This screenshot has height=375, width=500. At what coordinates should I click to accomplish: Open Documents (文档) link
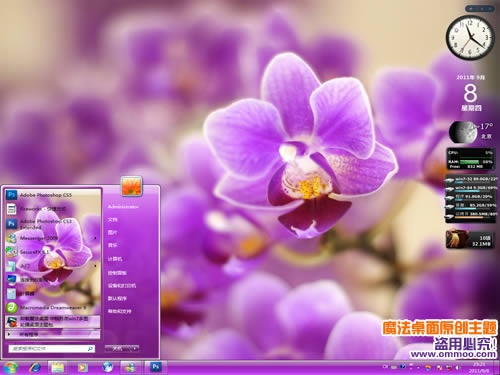point(112,220)
